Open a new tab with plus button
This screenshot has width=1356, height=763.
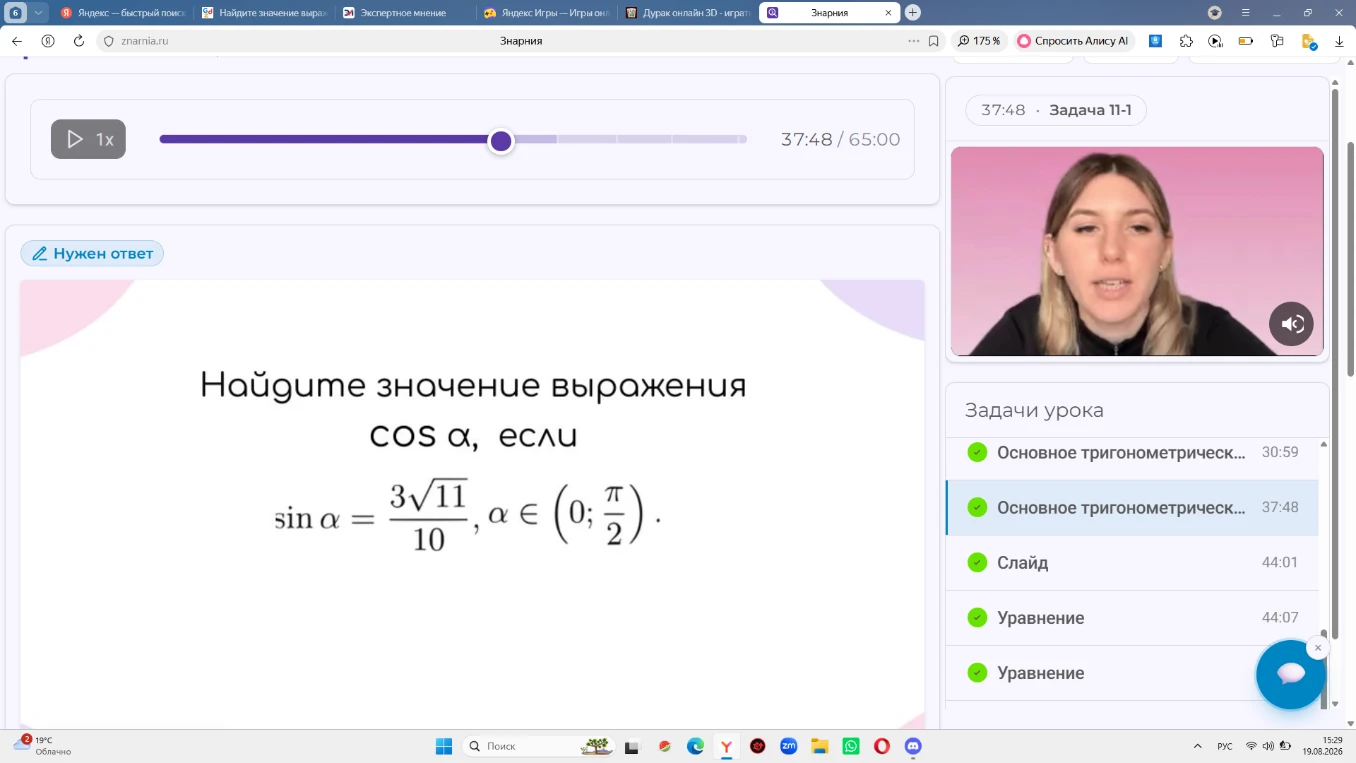[x=912, y=13]
